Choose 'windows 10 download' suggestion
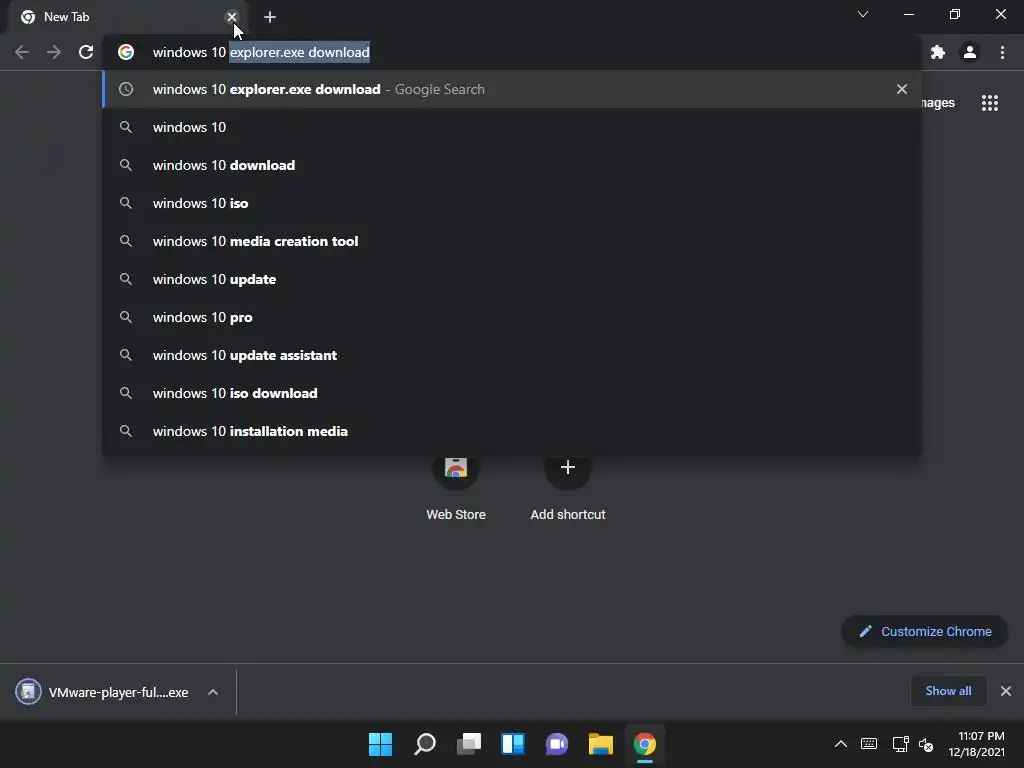 click(512, 165)
